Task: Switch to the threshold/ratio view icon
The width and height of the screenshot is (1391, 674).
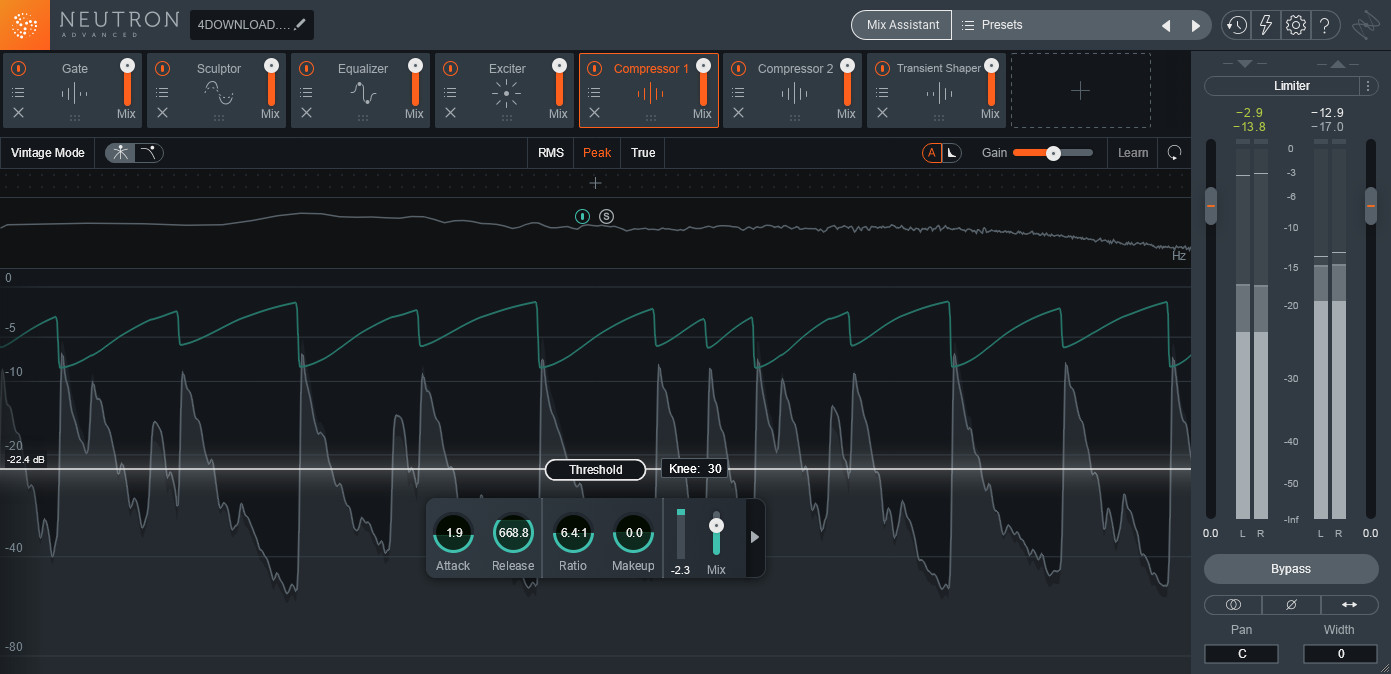Action: 149,153
